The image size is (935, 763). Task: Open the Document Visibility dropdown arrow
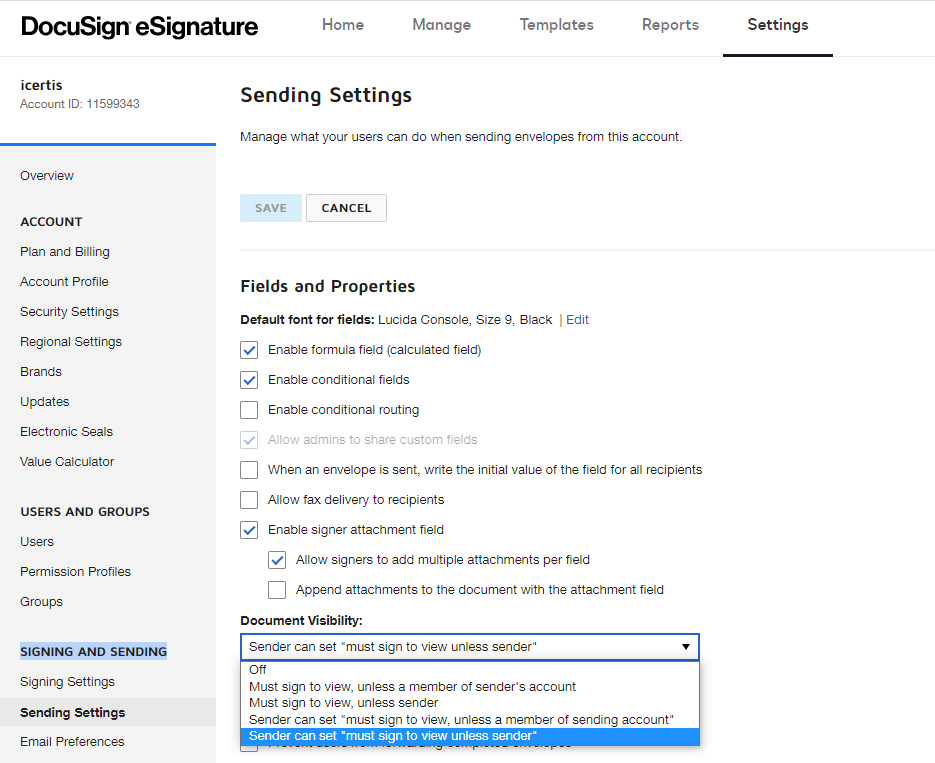(x=686, y=647)
